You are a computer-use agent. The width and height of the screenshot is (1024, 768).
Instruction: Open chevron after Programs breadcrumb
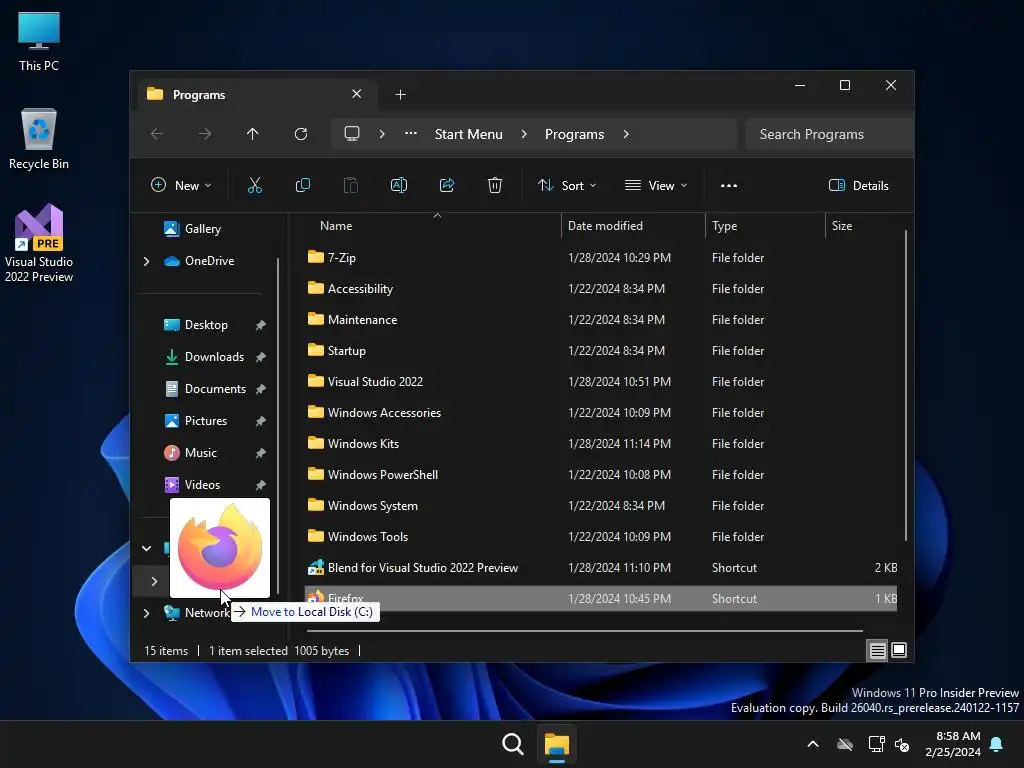[x=626, y=134]
